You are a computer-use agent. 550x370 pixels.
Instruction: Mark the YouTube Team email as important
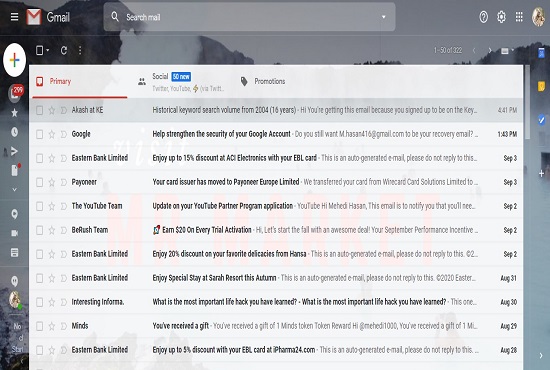(63, 206)
